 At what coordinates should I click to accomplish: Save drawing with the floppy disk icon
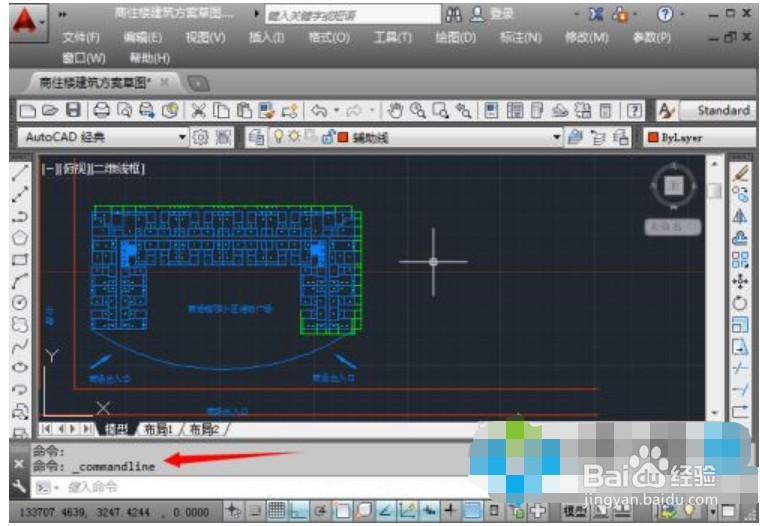tap(73, 111)
